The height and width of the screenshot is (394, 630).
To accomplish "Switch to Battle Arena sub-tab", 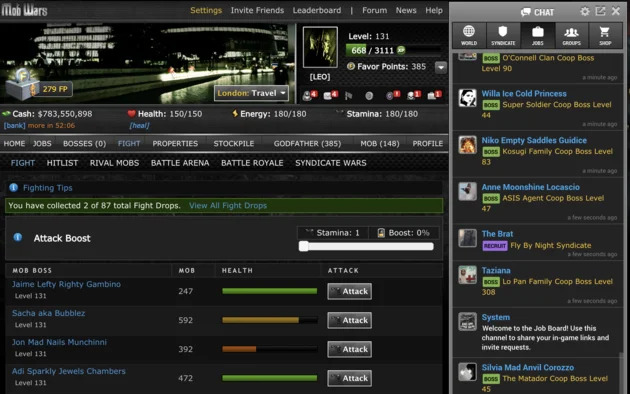I will (x=180, y=163).
